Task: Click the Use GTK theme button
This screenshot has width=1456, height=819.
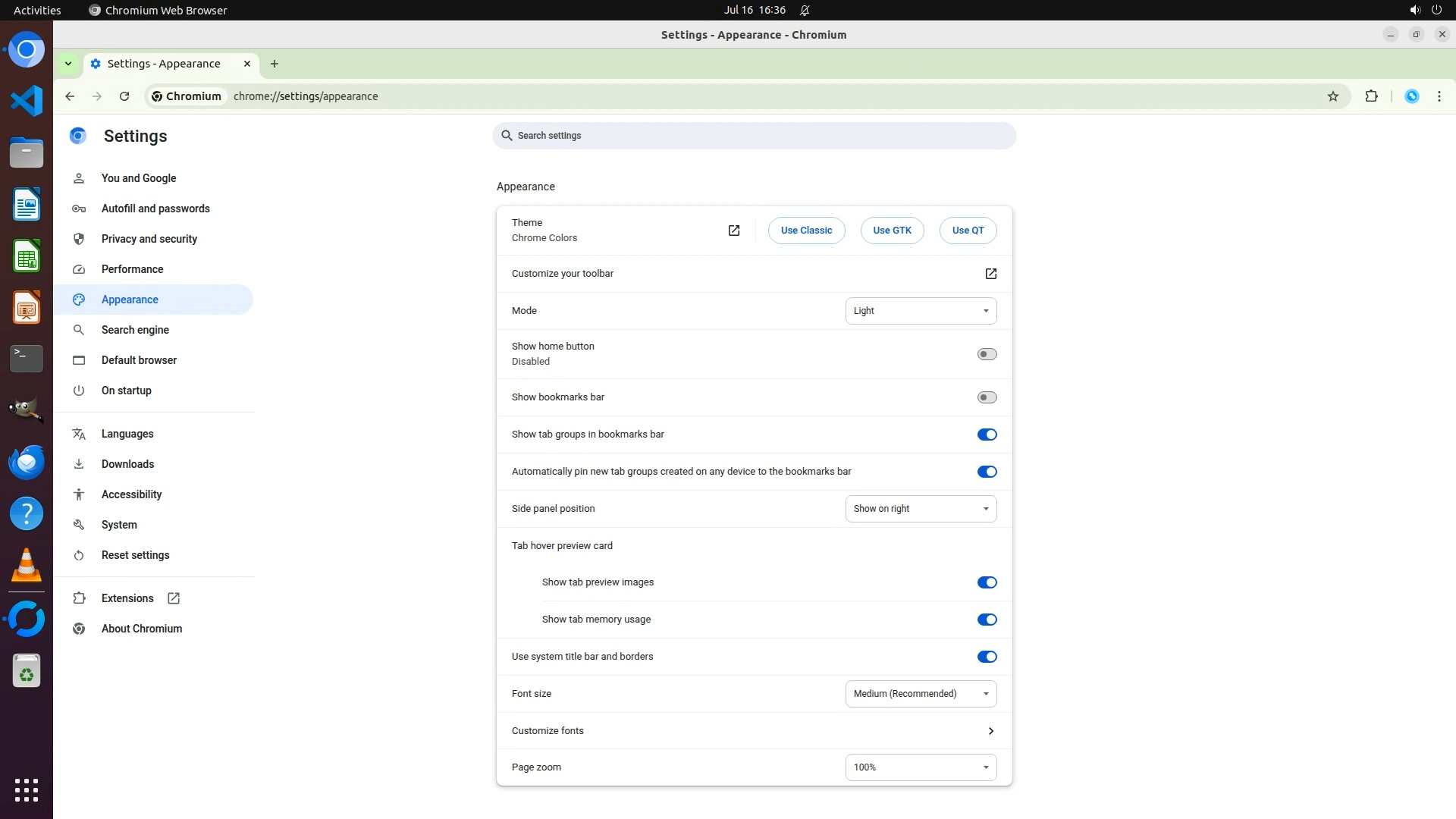Action: tap(892, 231)
